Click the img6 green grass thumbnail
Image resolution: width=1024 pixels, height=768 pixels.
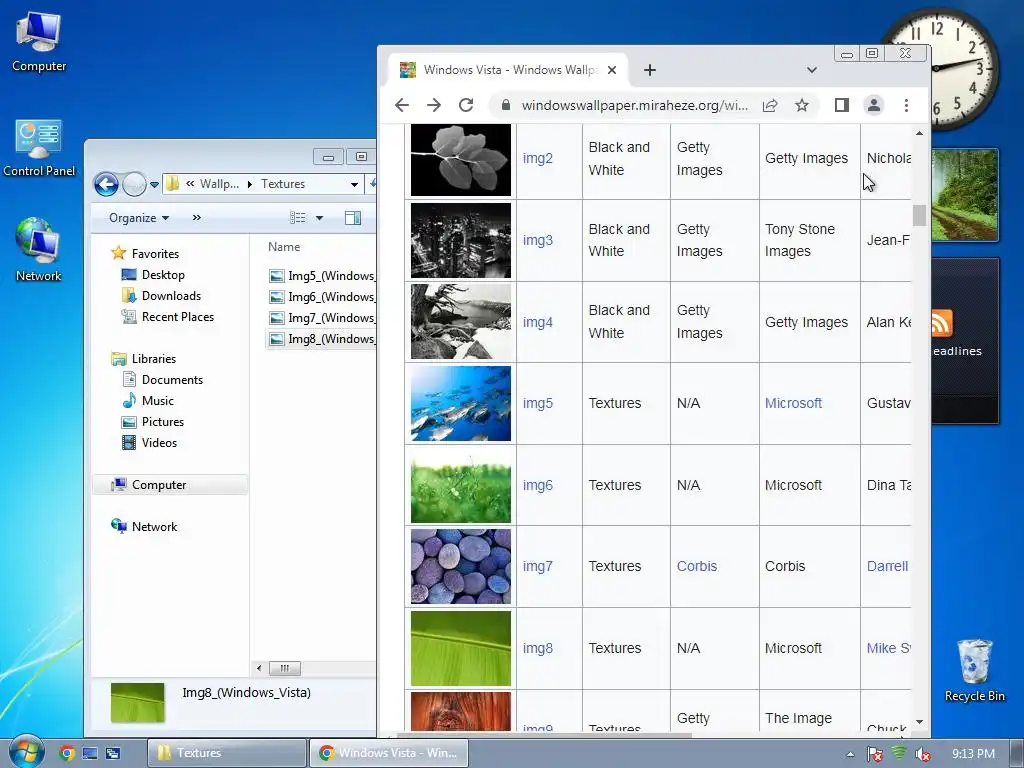click(x=461, y=485)
